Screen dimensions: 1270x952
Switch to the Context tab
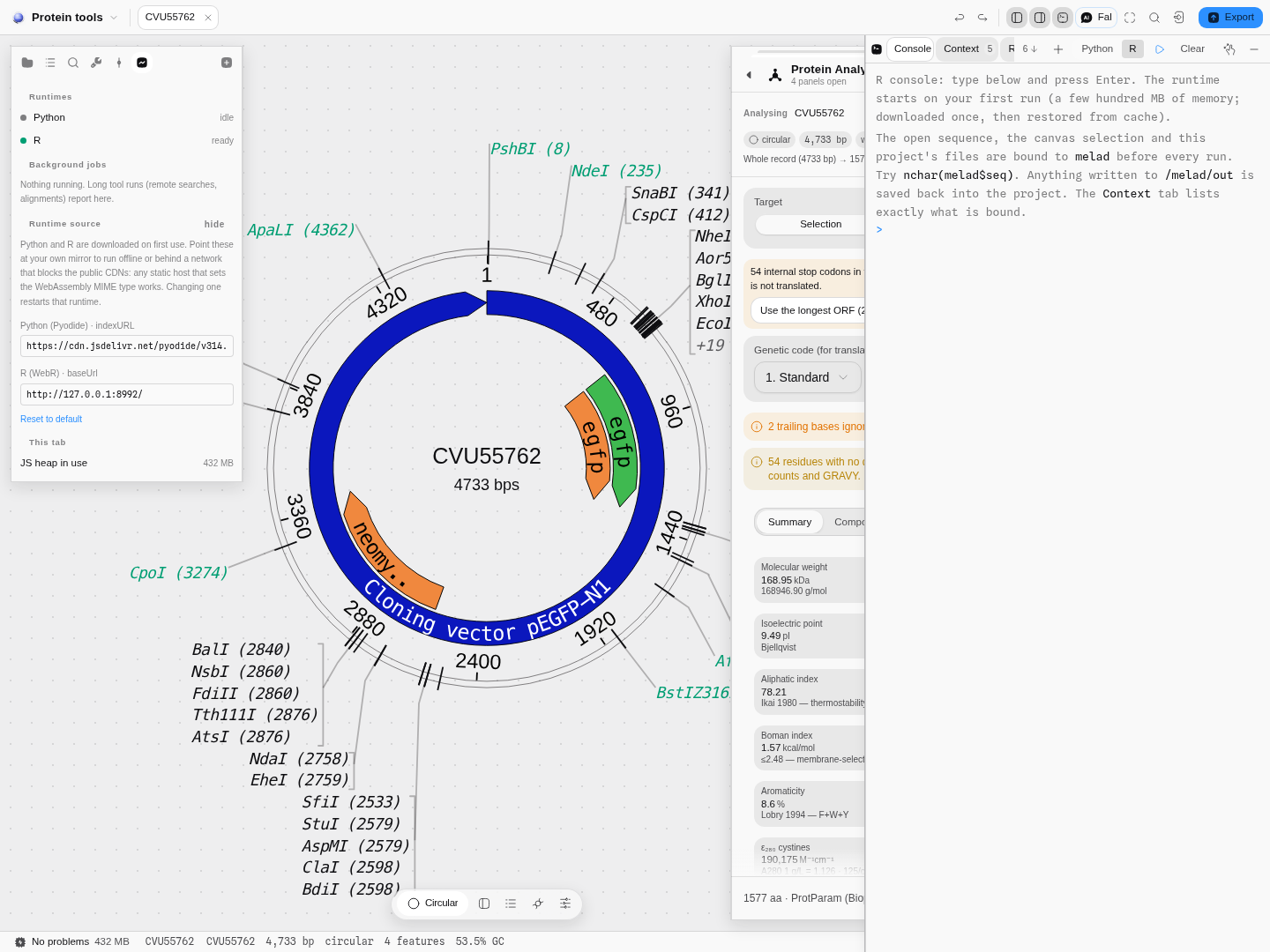tap(967, 49)
